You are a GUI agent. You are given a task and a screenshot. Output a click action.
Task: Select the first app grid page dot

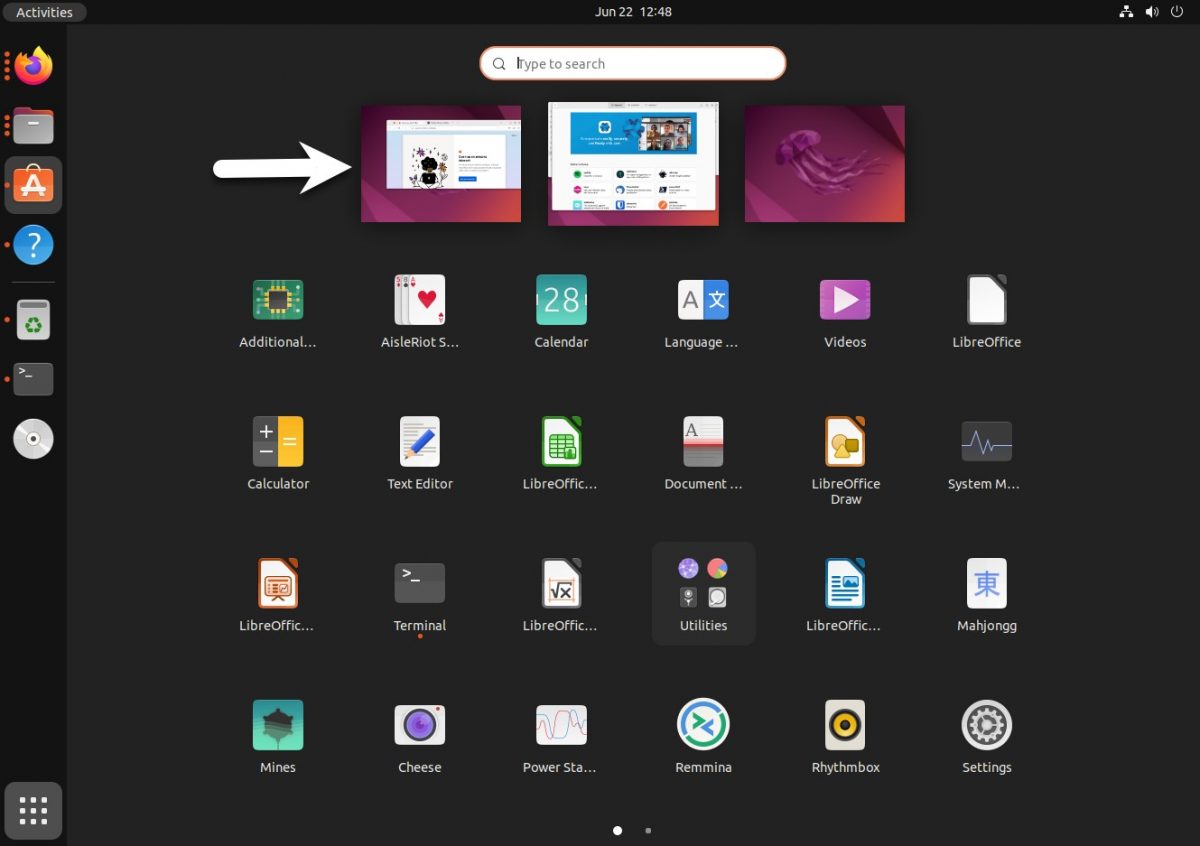tap(617, 830)
